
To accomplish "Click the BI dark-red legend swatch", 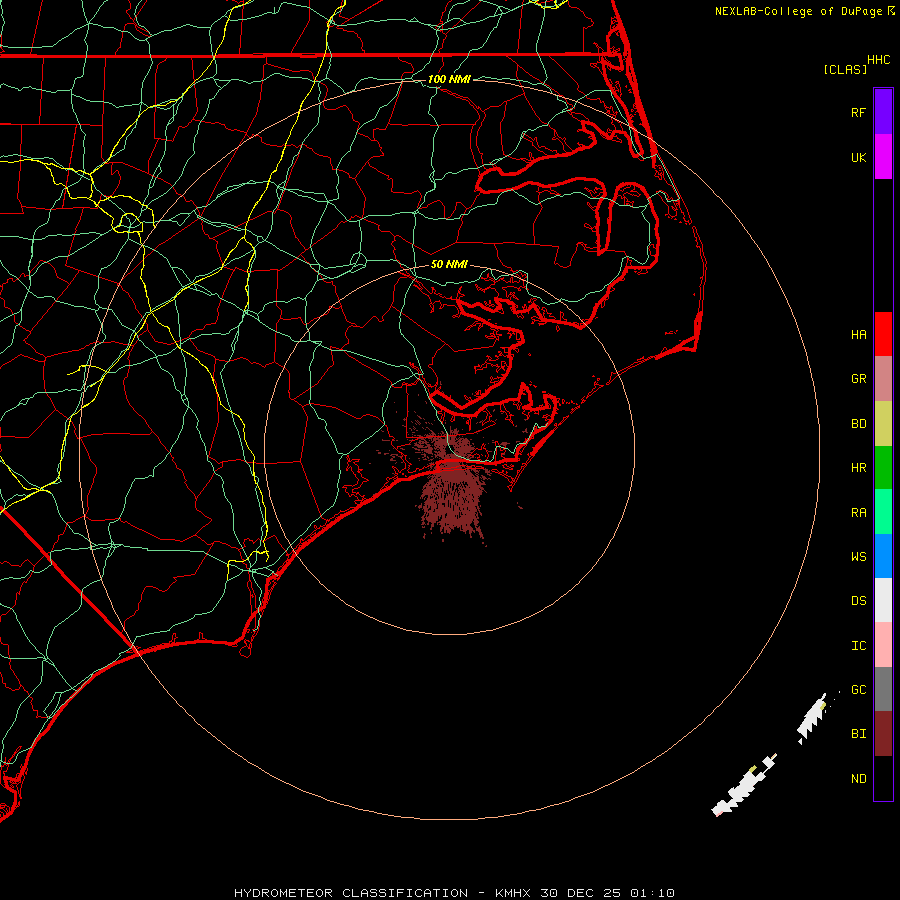I will 883,734.
